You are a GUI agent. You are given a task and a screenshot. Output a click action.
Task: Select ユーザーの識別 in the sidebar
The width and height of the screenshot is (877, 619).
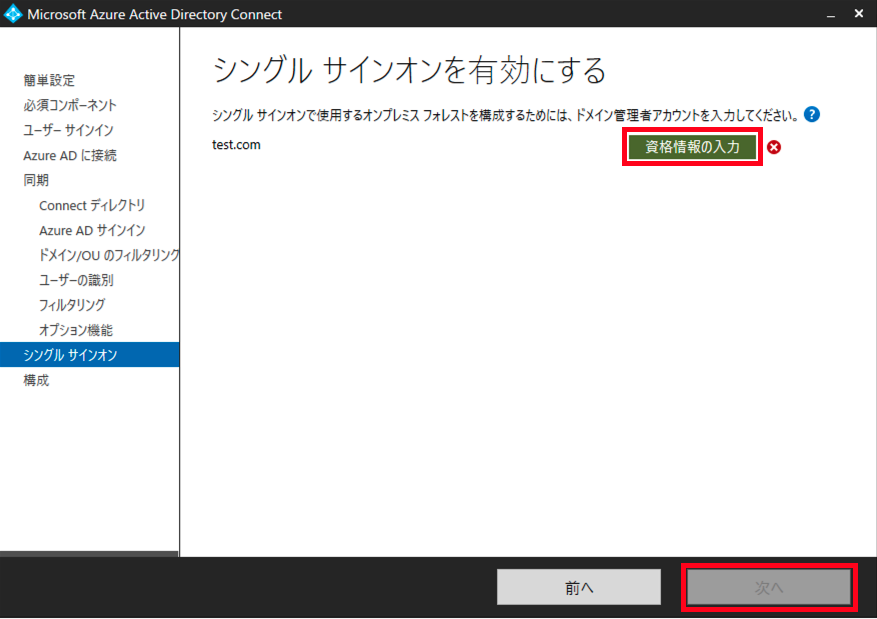pyautogui.click(x=76, y=280)
